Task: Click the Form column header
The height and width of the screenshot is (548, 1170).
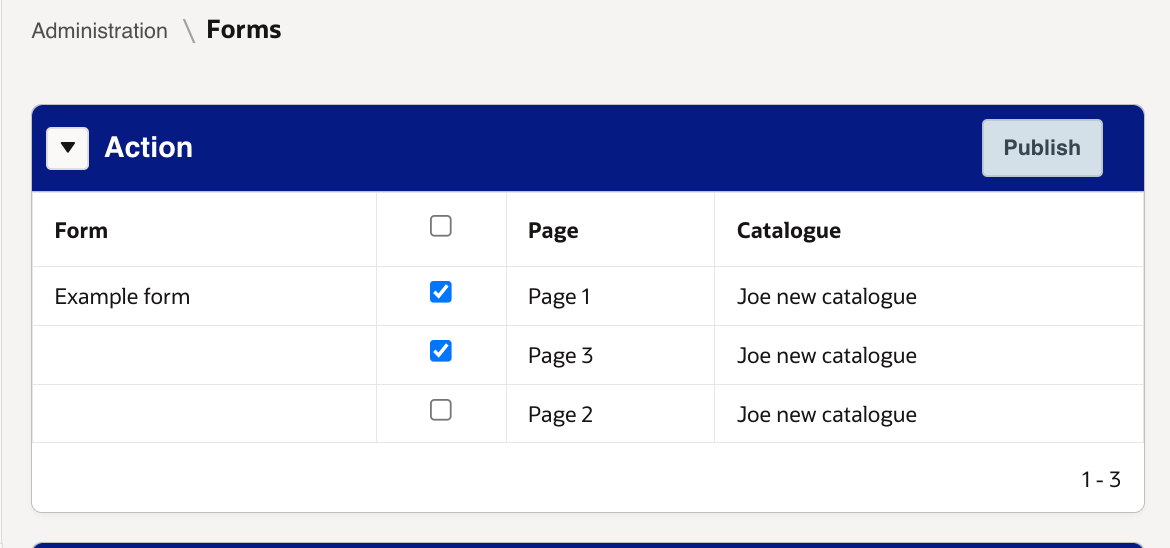Action: click(x=81, y=231)
